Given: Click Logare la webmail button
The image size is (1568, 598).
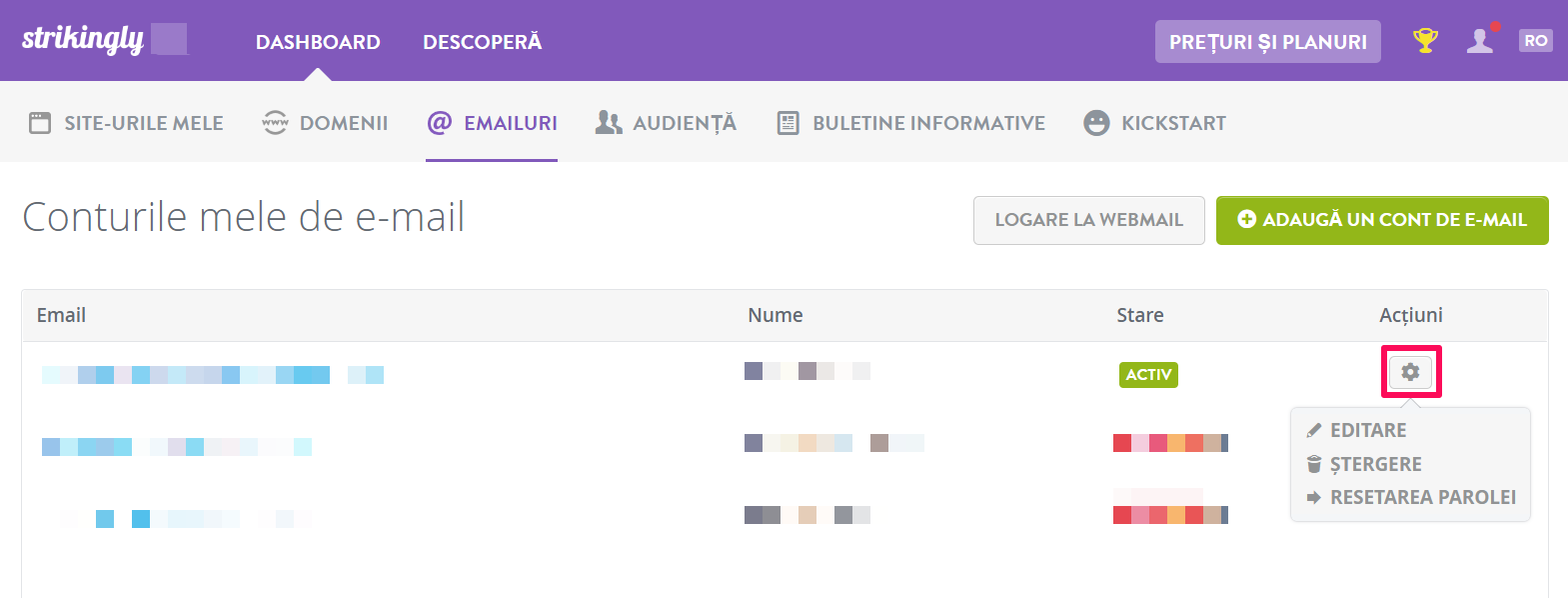Looking at the screenshot, I should [1089, 220].
